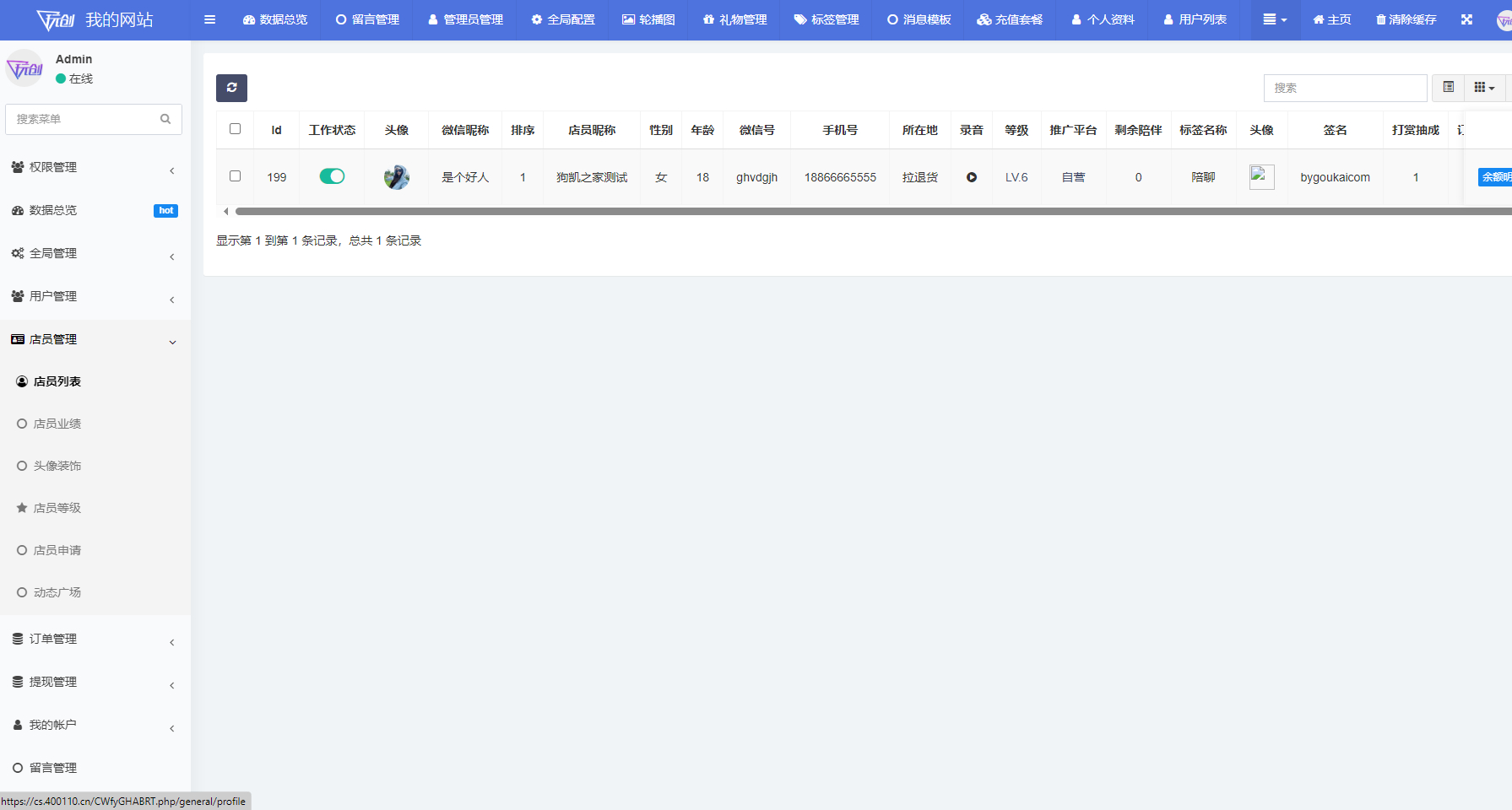
Task: Click the fullscreen icon in top bar
Action: (1466, 19)
